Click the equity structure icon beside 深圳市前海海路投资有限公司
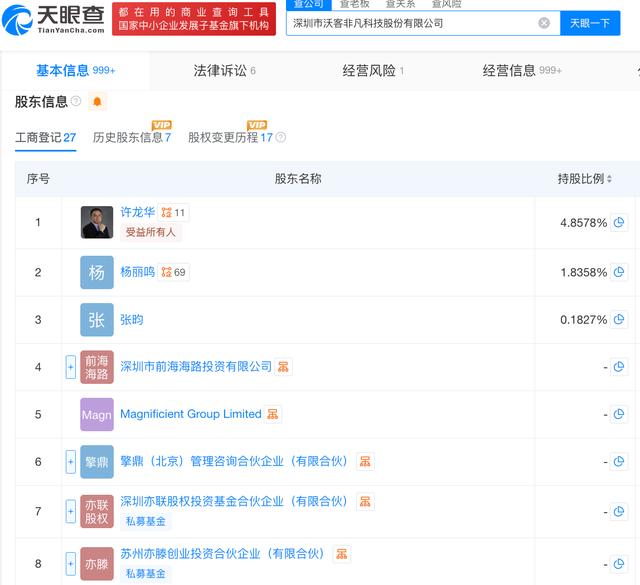Image resolution: width=640 pixels, height=585 pixels. [x=284, y=367]
